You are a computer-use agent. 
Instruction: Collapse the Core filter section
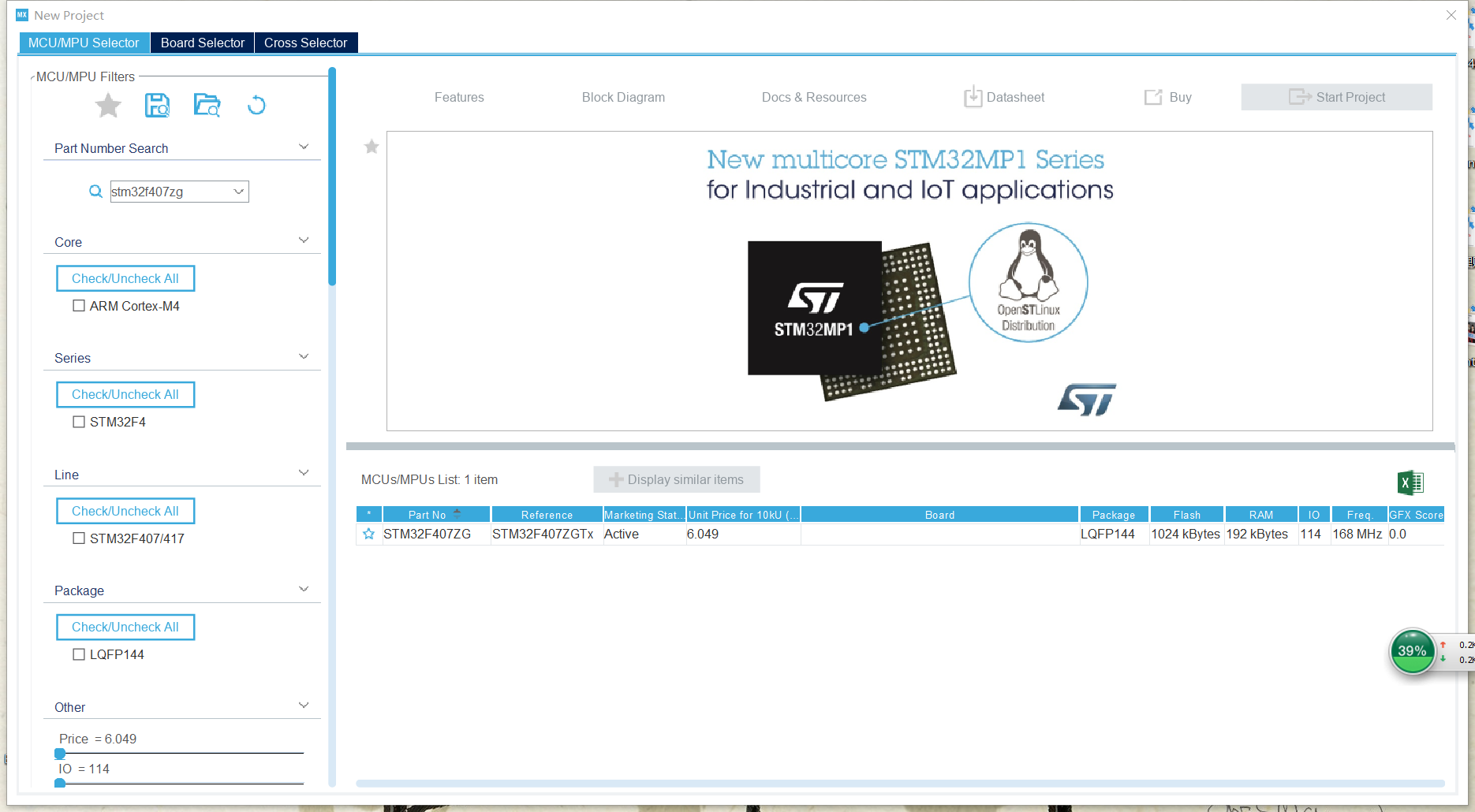[303, 239]
